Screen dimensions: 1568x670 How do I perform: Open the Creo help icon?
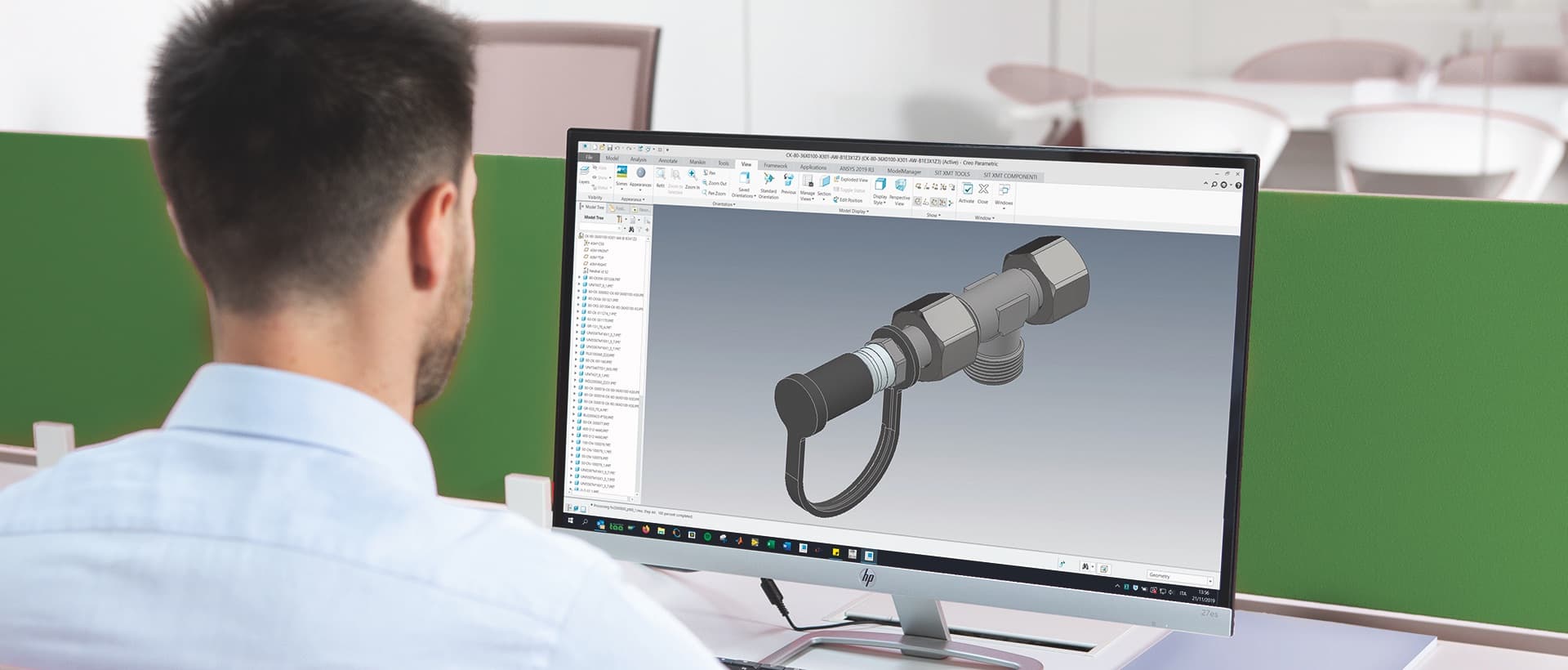point(1239,185)
